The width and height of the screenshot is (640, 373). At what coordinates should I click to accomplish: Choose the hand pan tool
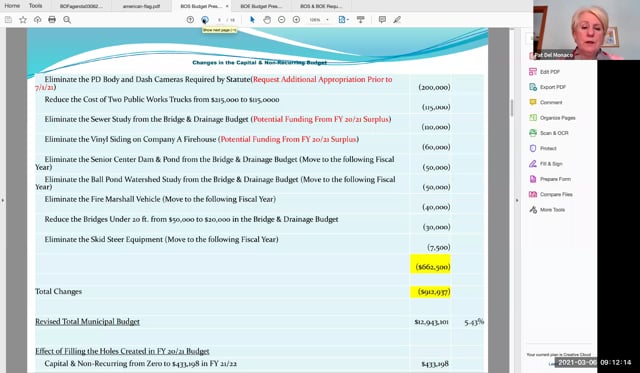click(267, 20)
